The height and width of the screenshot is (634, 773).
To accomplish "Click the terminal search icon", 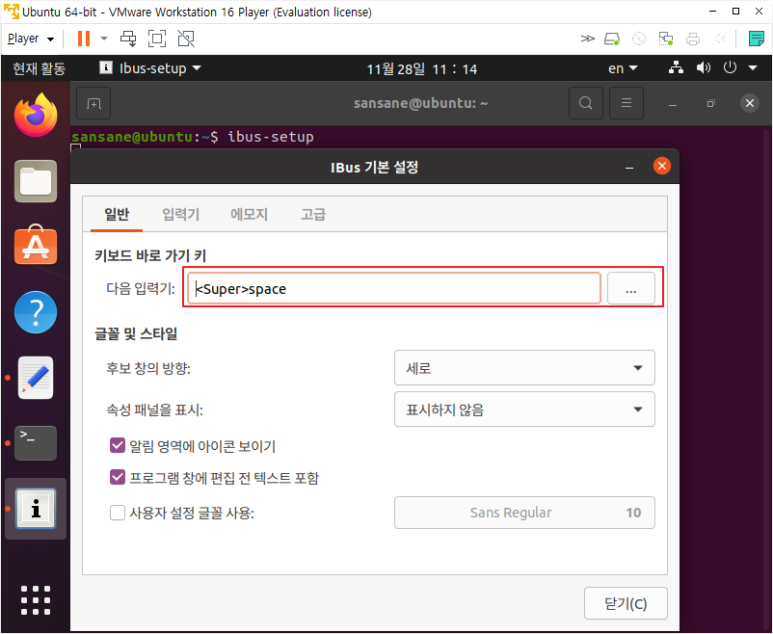I will 586,103.
